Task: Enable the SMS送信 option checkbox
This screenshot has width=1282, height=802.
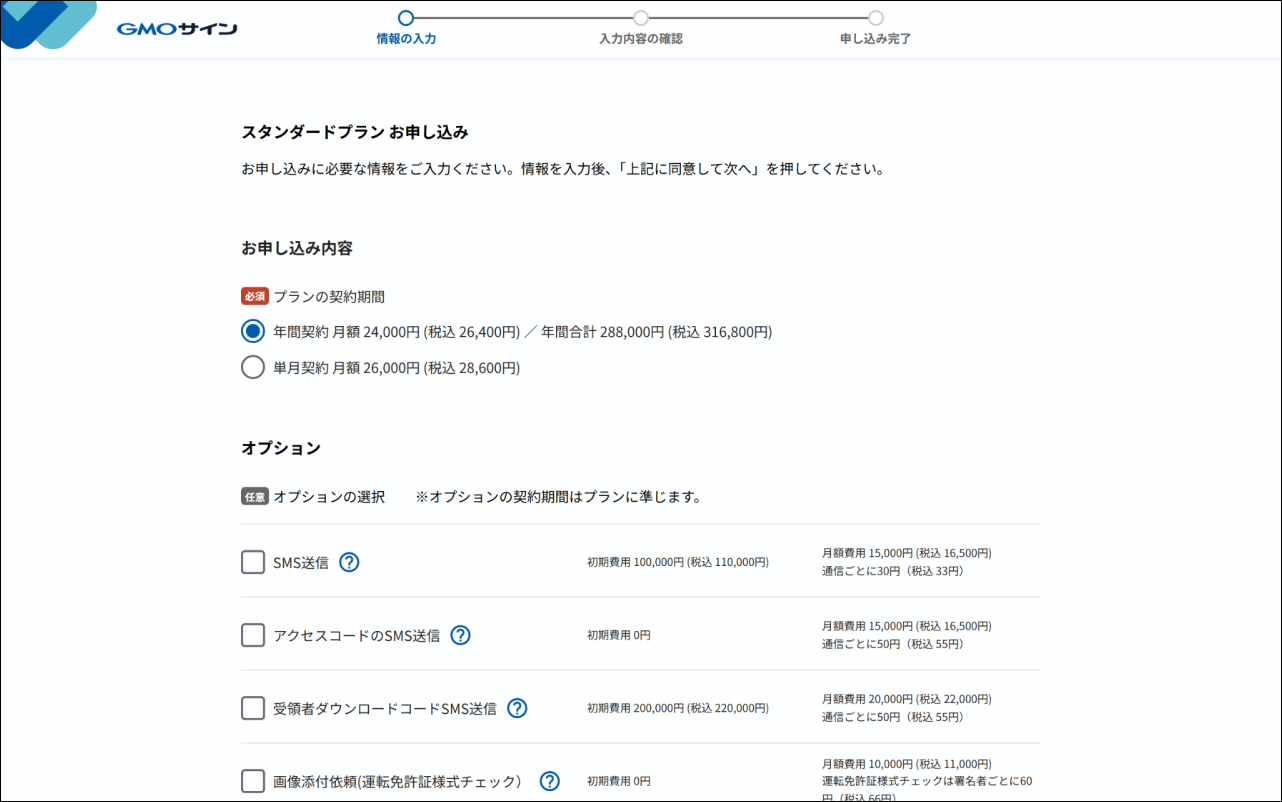Action: point(253,562)
